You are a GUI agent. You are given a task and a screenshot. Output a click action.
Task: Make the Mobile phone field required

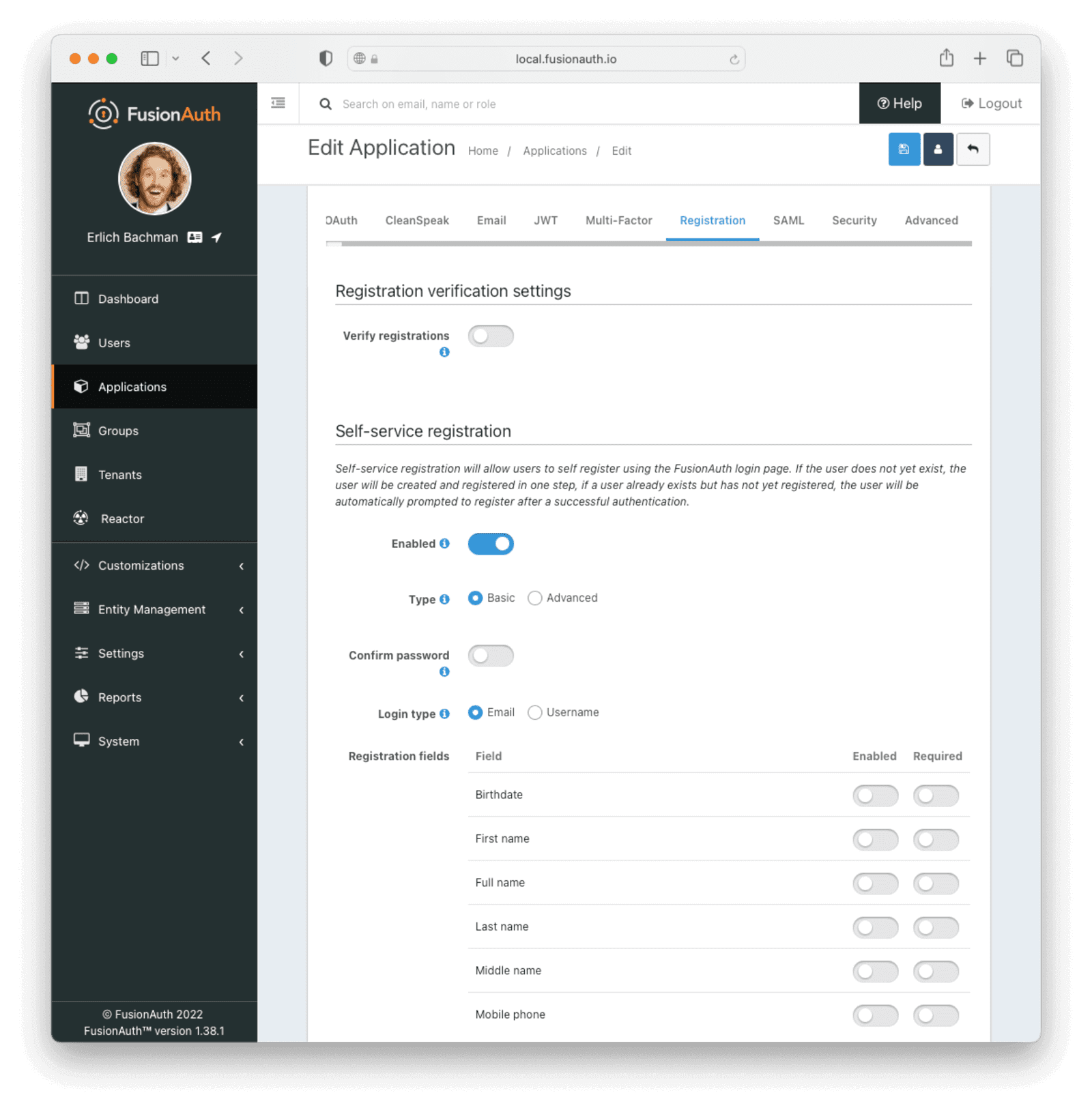(936, 1015)
